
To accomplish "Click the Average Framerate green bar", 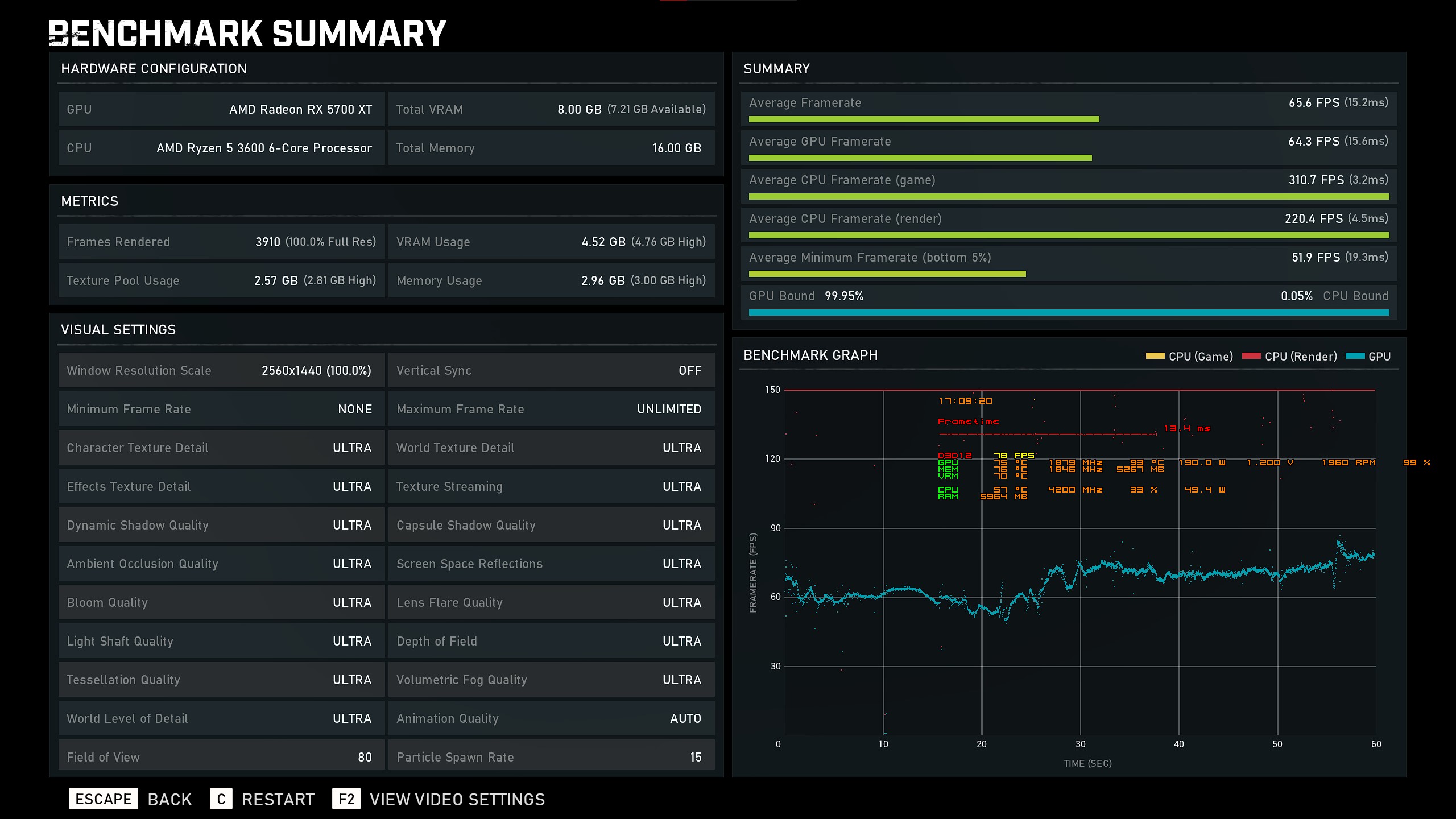I will [x=924, y=119].
